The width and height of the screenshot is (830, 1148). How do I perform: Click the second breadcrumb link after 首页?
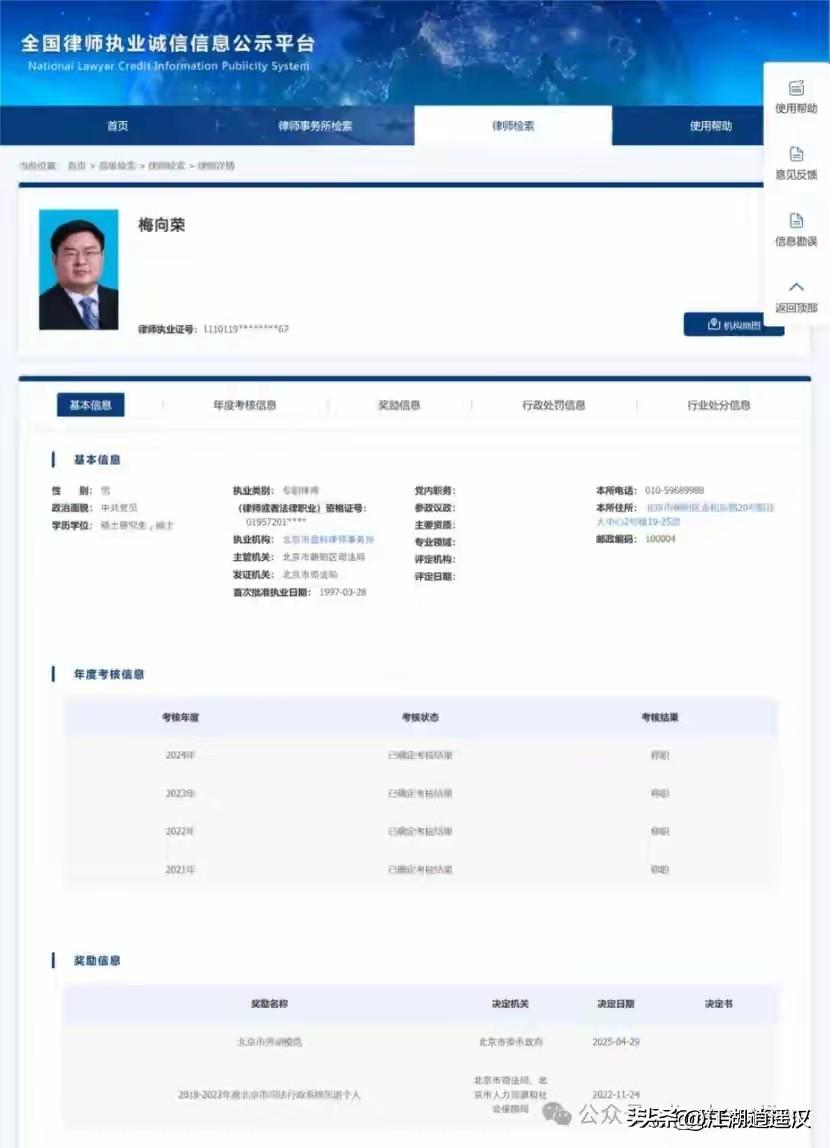point(117,165)
